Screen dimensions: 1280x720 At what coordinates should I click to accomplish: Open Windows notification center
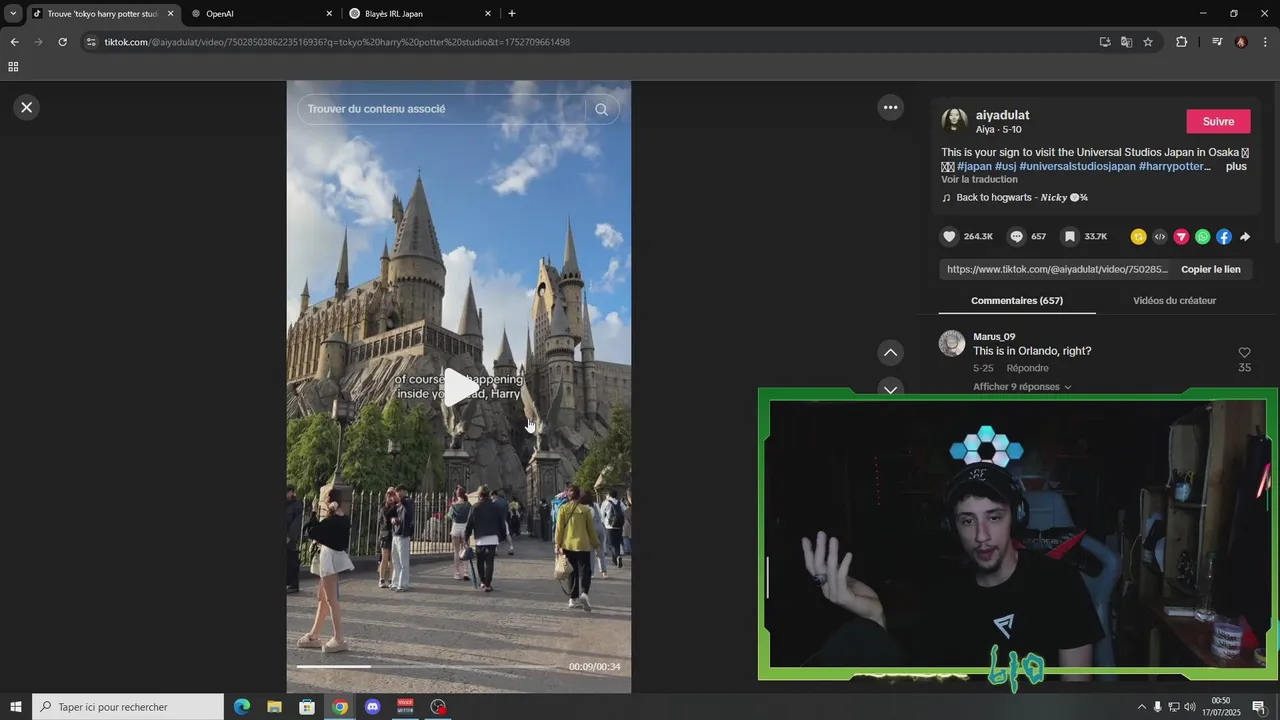coord(1258,707)
